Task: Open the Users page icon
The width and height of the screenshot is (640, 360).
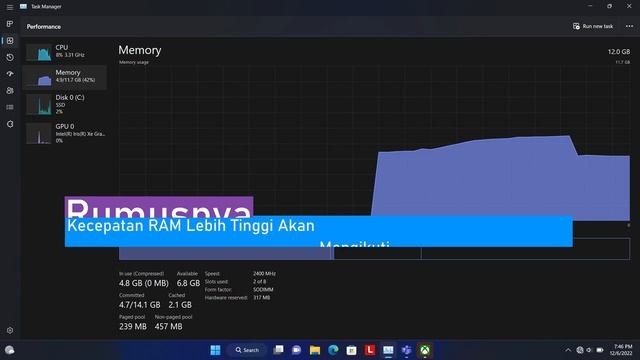Action: tap(10, 91)
